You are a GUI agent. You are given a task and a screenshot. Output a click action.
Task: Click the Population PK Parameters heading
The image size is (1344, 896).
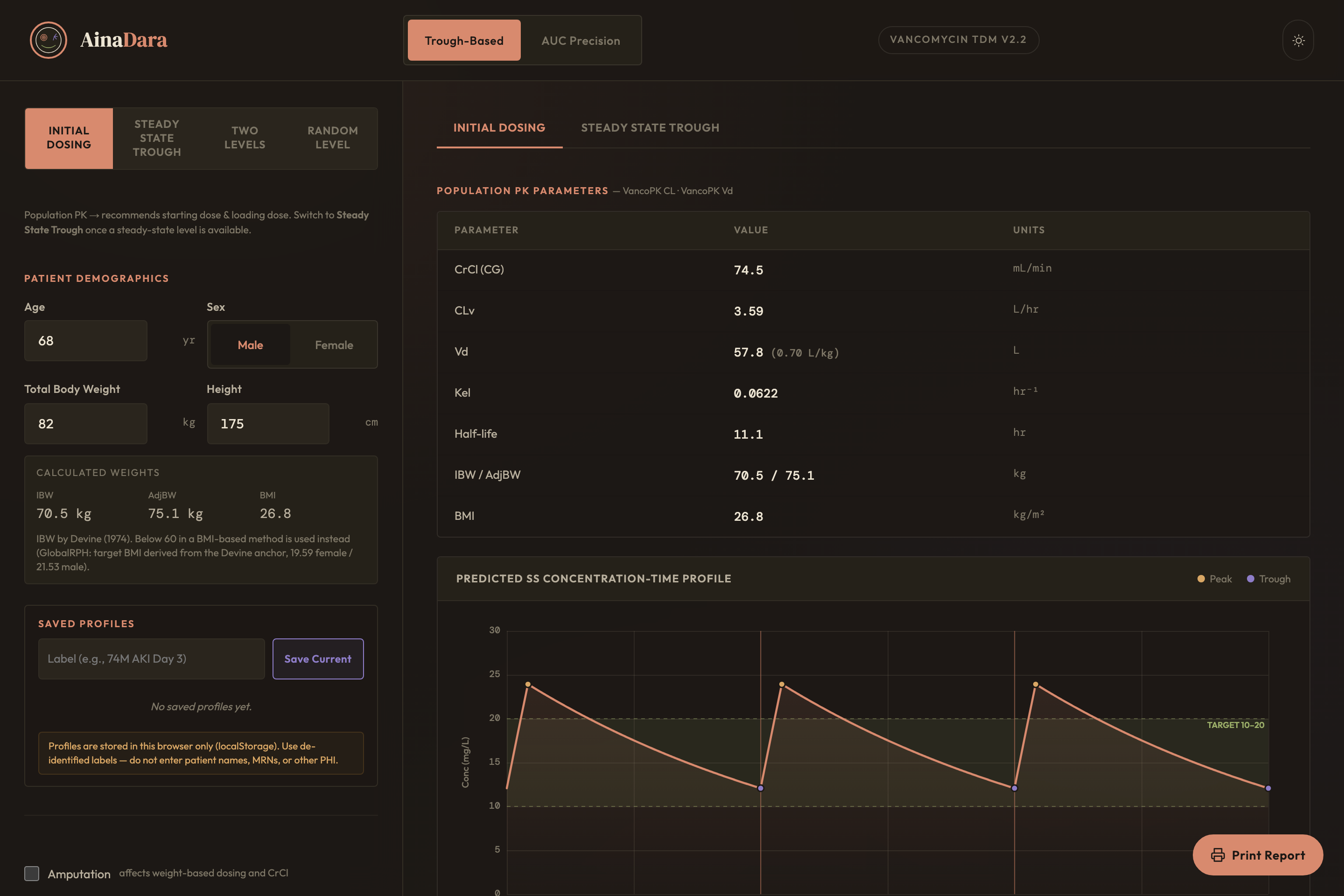point(522,191)
